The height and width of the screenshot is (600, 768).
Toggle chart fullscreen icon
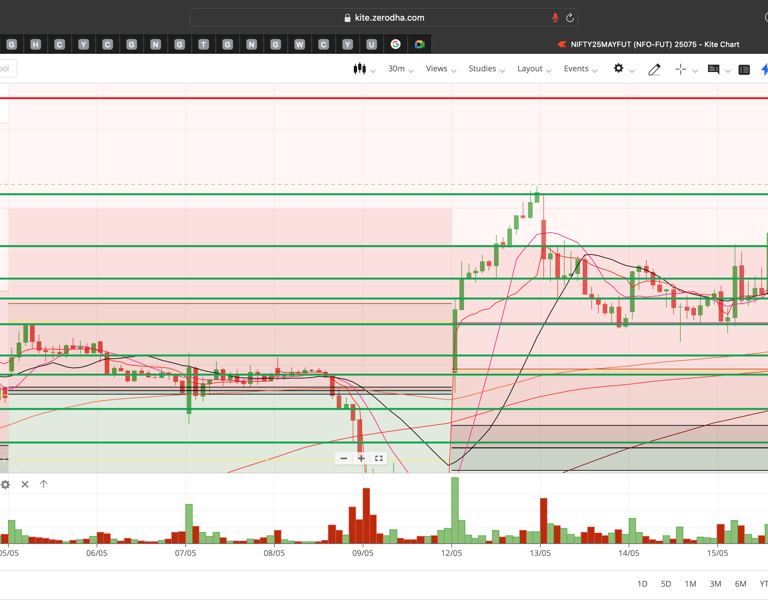(379, 458)
